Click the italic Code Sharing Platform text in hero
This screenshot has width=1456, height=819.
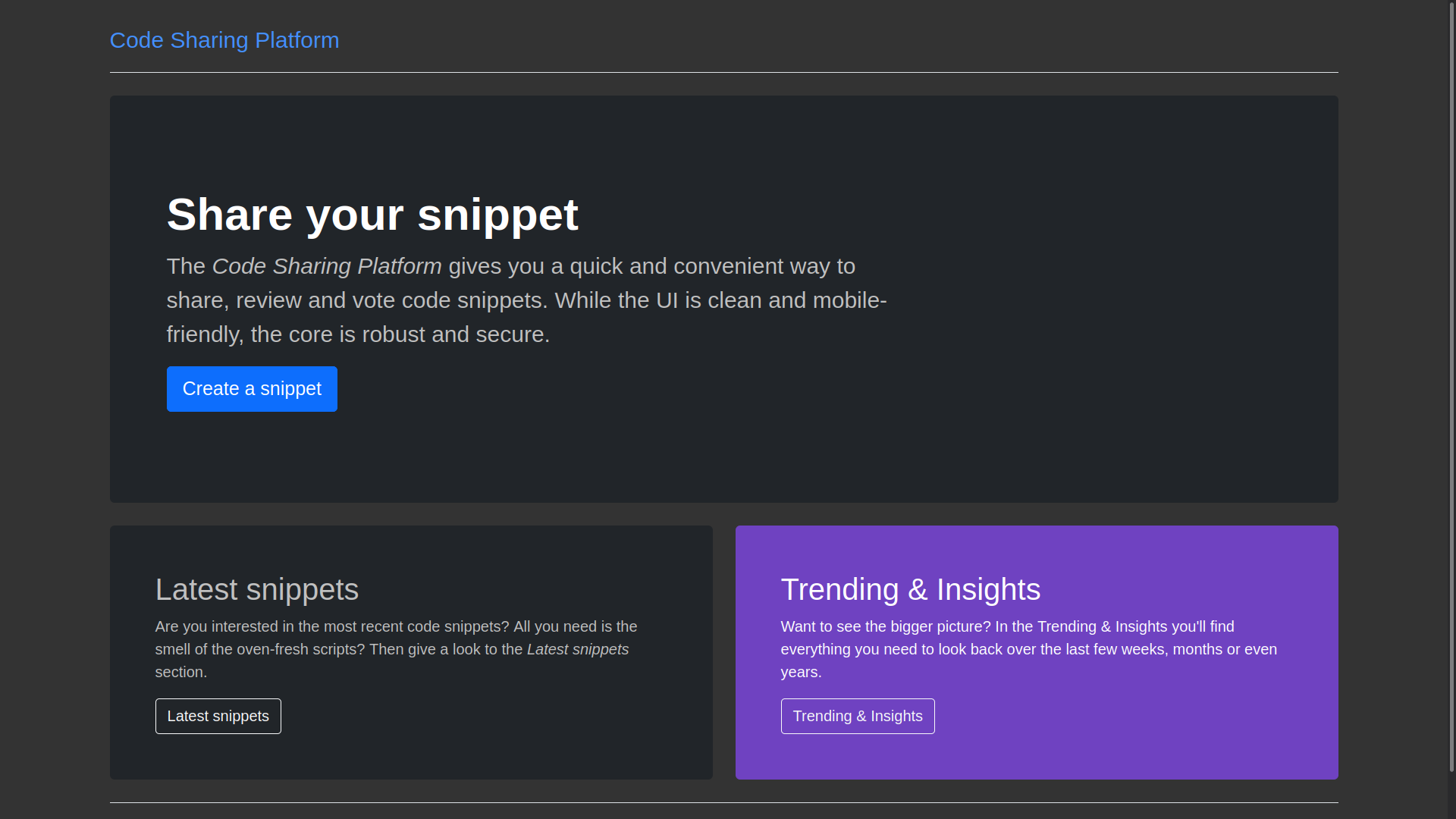tap(326, 266)
